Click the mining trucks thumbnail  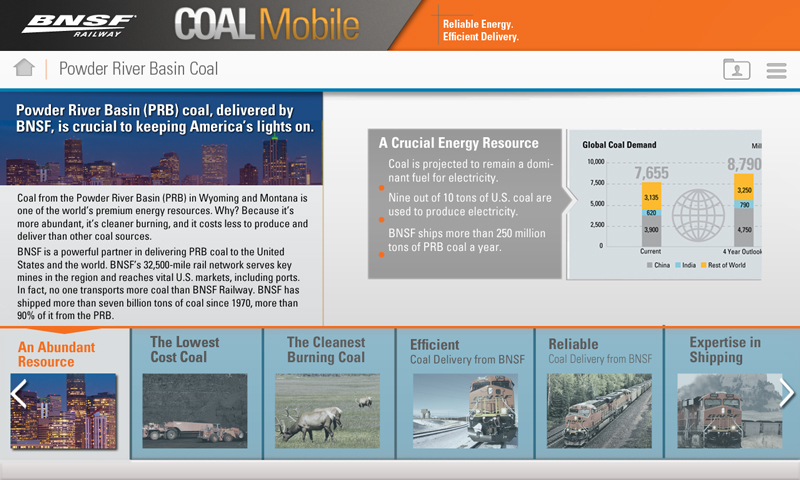[194, 410]
